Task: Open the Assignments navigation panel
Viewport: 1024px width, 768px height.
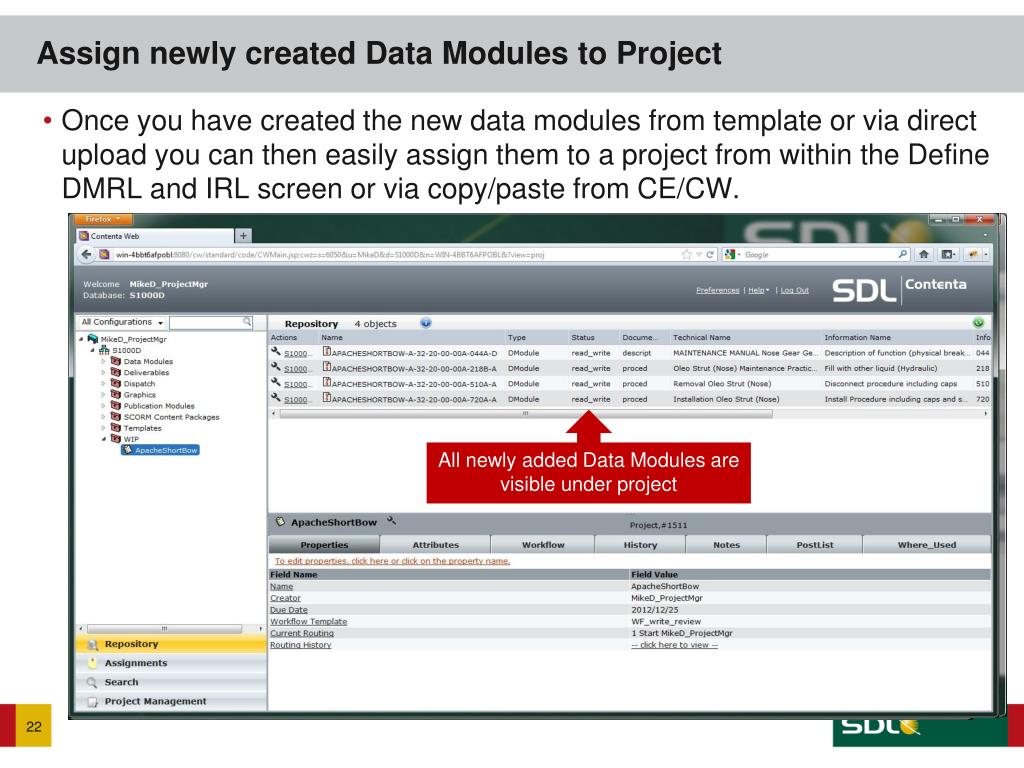Action: click(171, 663)
